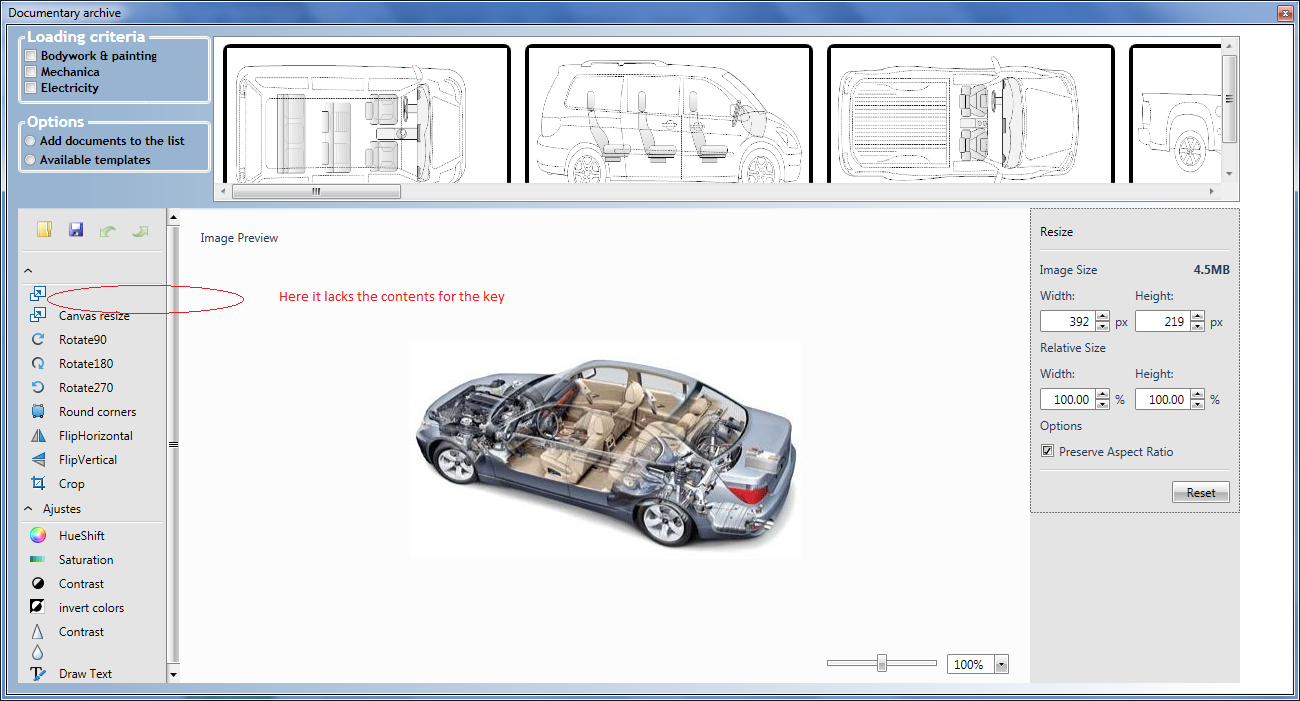Image resolution: width=1300 pixels, height=701 pixels.
Task: Click the relative Width percent field
Action: tap(1068, 400)
